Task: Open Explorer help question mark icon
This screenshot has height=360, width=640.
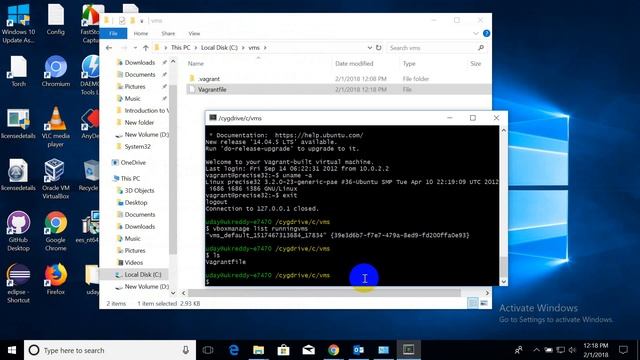Action: click(x=486, y=33)
